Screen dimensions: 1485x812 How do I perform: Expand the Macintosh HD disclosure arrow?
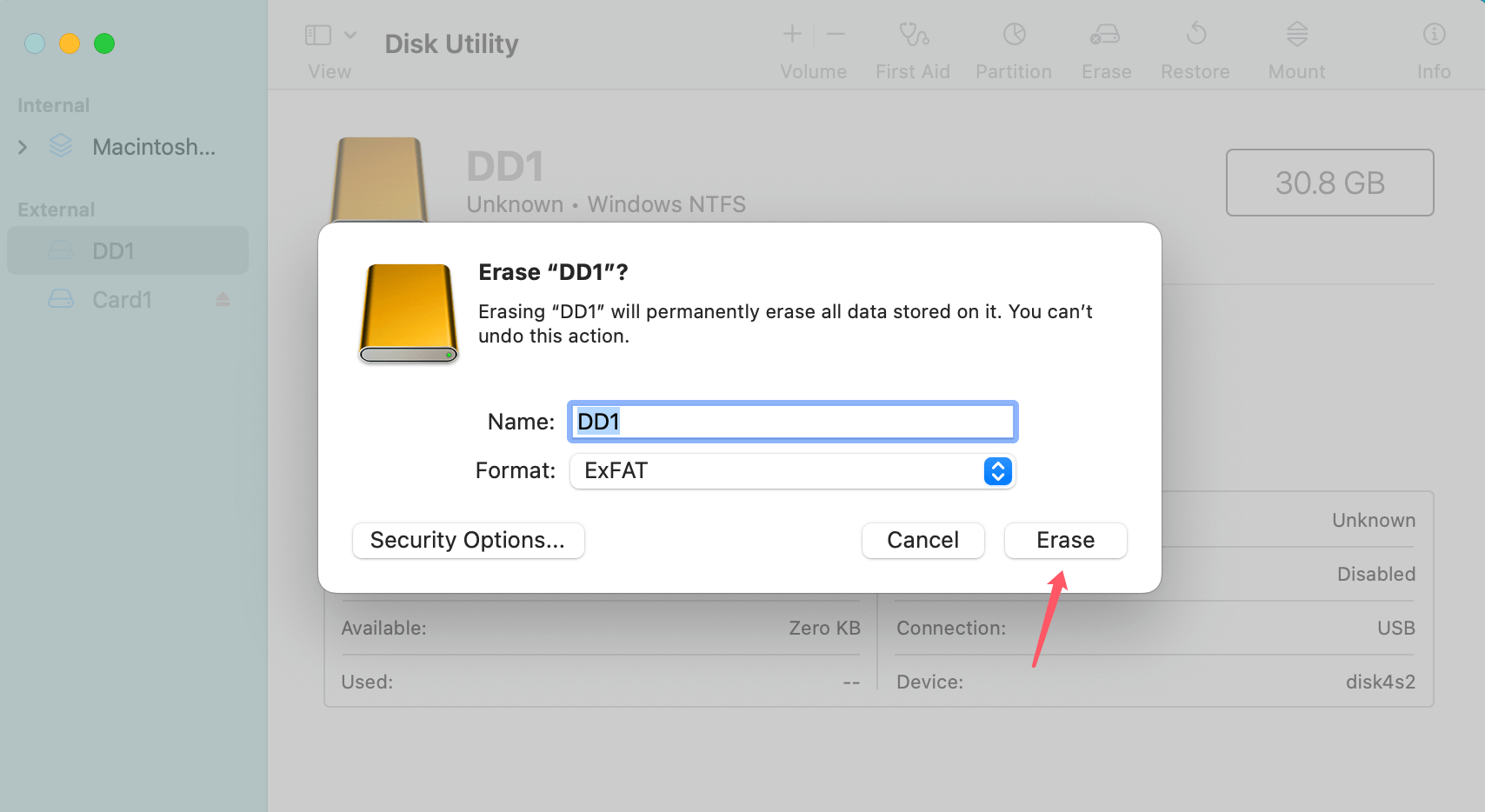pos(23,147)
